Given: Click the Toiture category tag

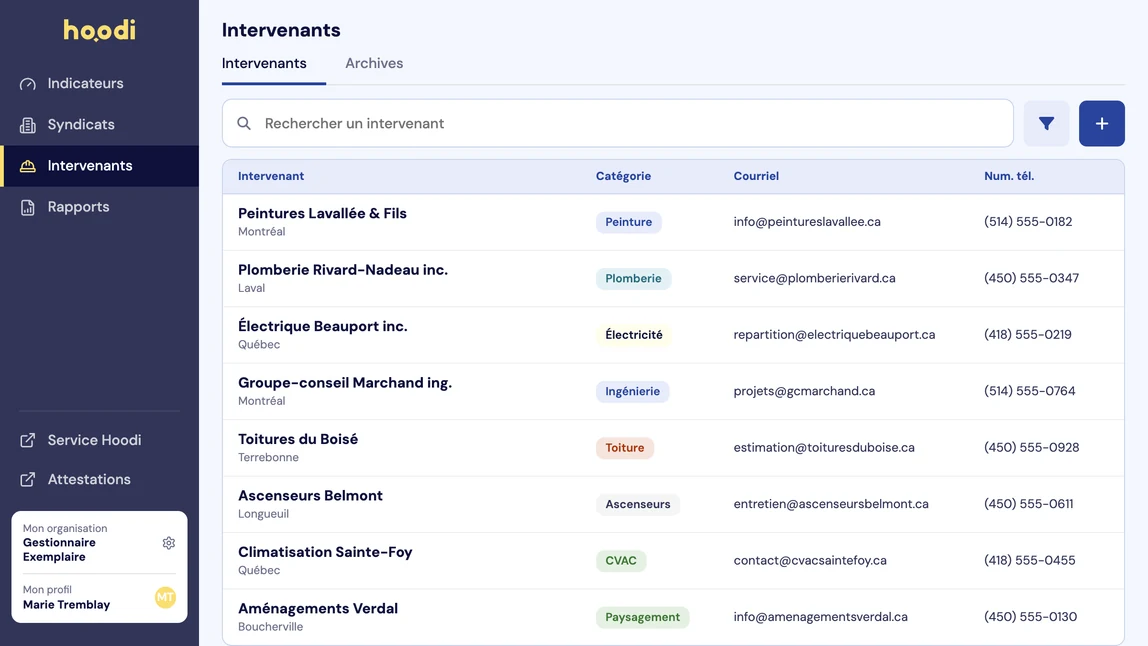Looking at the screenshot, I should (625, 448).
